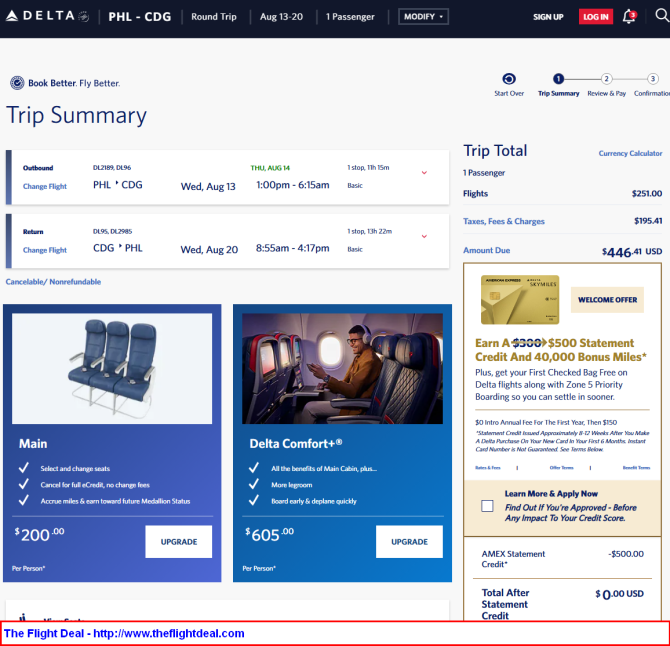Click flight numbers DL95, DL2985
This screenshot has height=646, width=670.
point(112,231)
